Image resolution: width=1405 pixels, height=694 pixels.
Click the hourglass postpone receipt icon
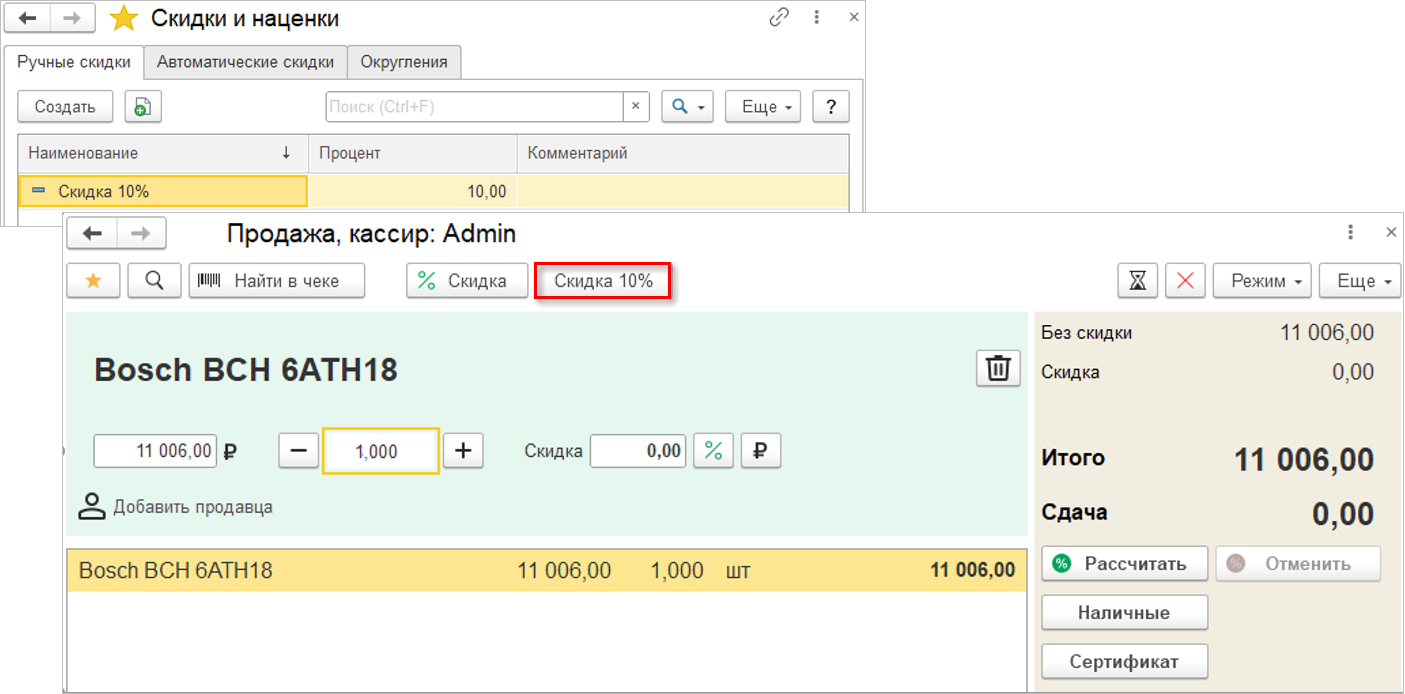[1137, 281]
